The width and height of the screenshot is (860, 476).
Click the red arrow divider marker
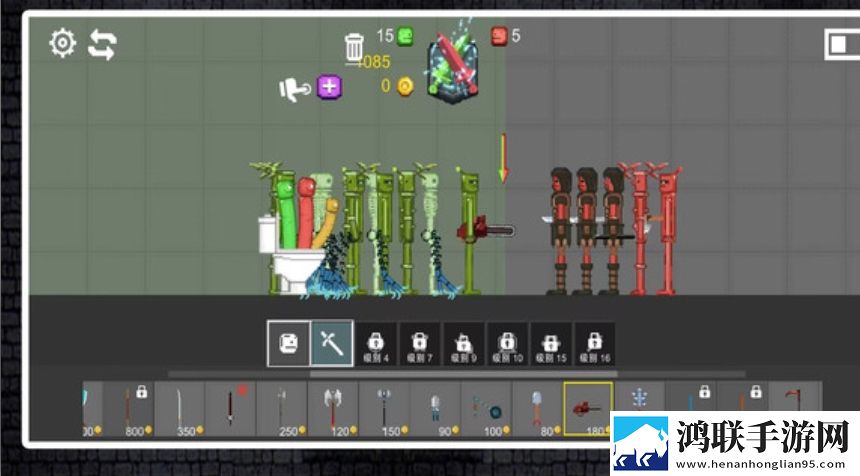pyautogui.click(x=503, y=158)
